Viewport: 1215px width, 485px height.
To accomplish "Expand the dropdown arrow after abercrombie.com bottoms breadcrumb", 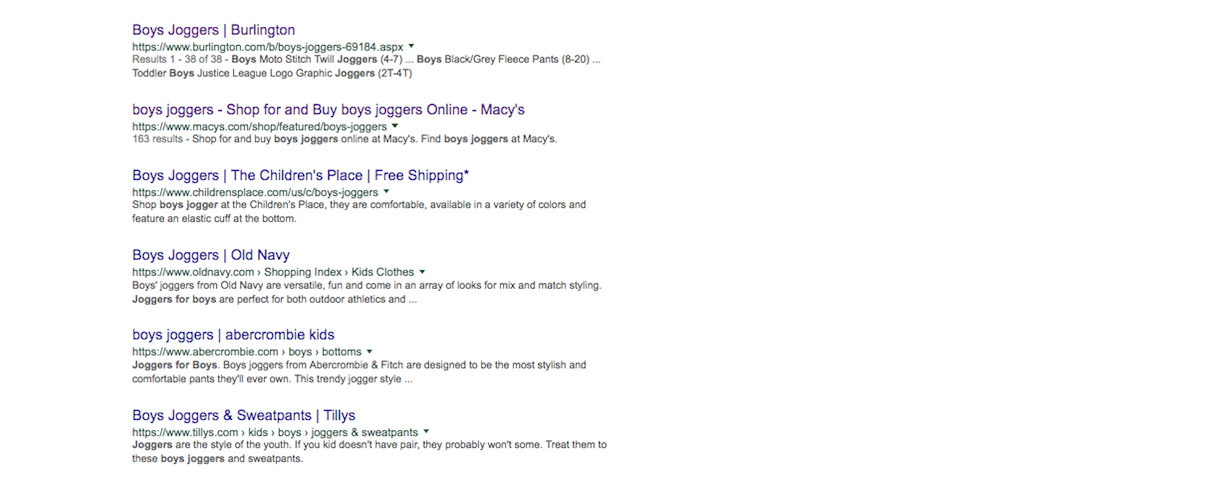I will (x=370, y=351).
